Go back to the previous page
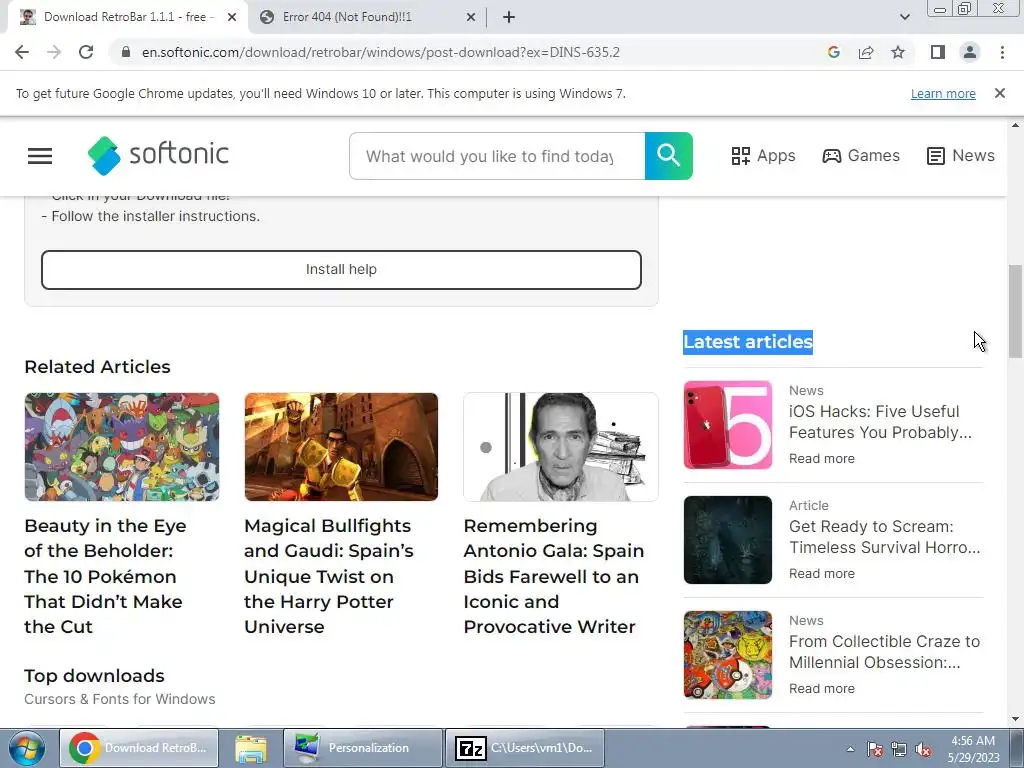The image size is (1024, 768). (22, 52)
